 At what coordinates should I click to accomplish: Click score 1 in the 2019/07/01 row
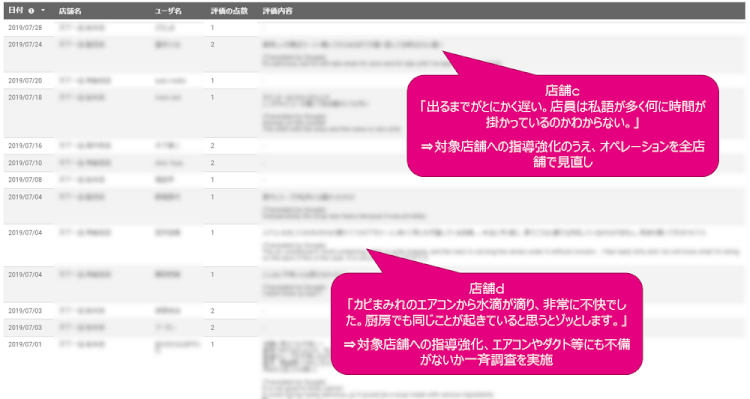212,344
